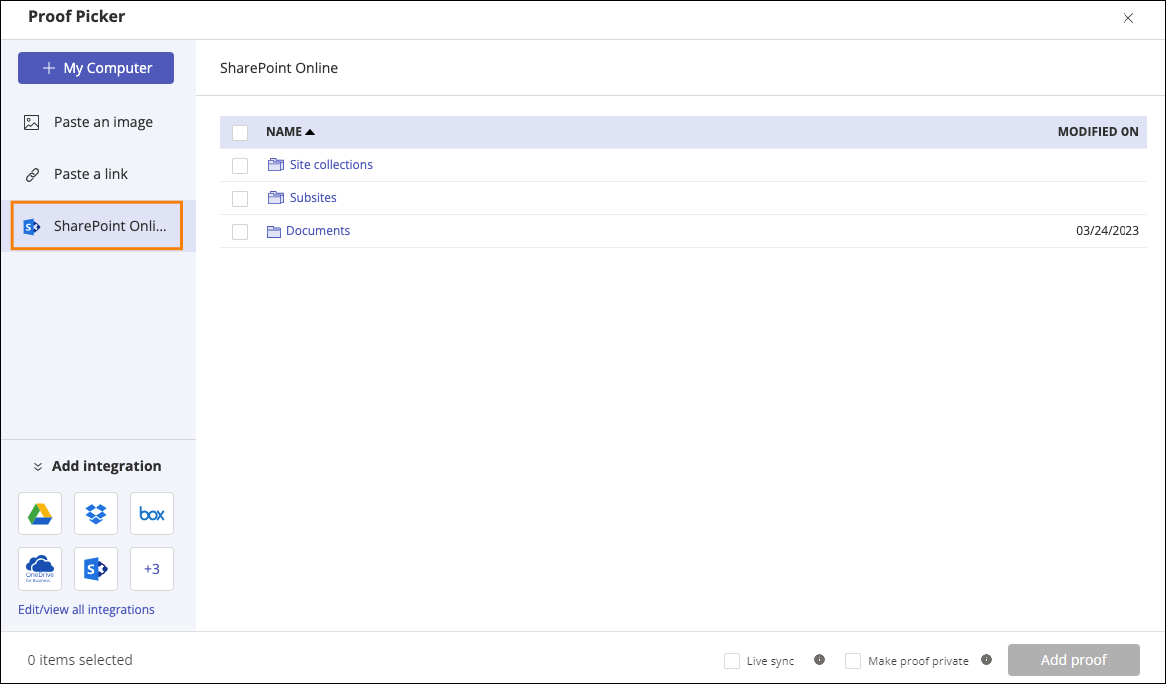Enable Make proof private checkbox
This screenshot has height=684, width=1166.
point(853,661)
